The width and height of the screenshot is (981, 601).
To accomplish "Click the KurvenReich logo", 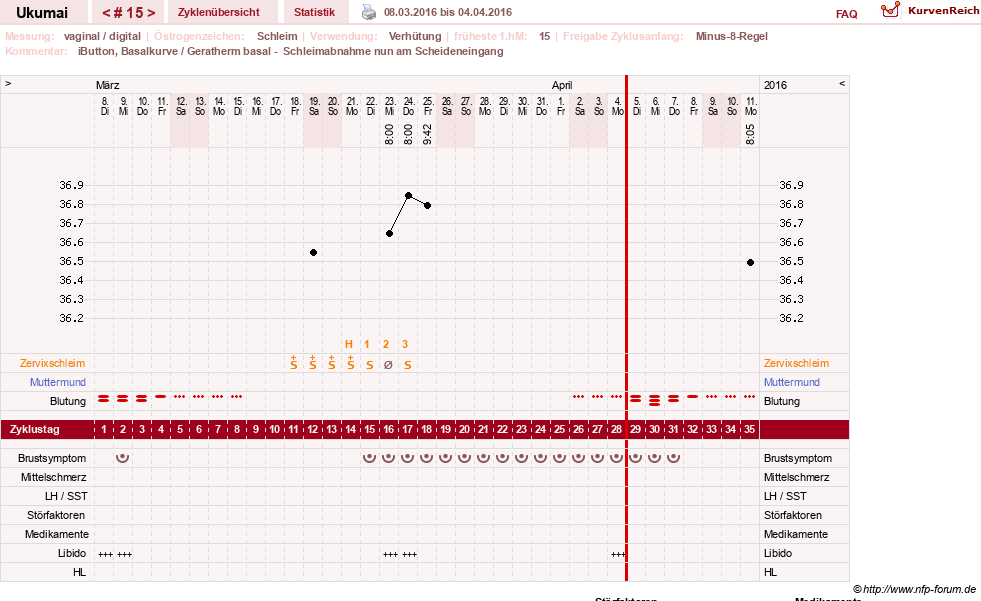I will point(930,11).
